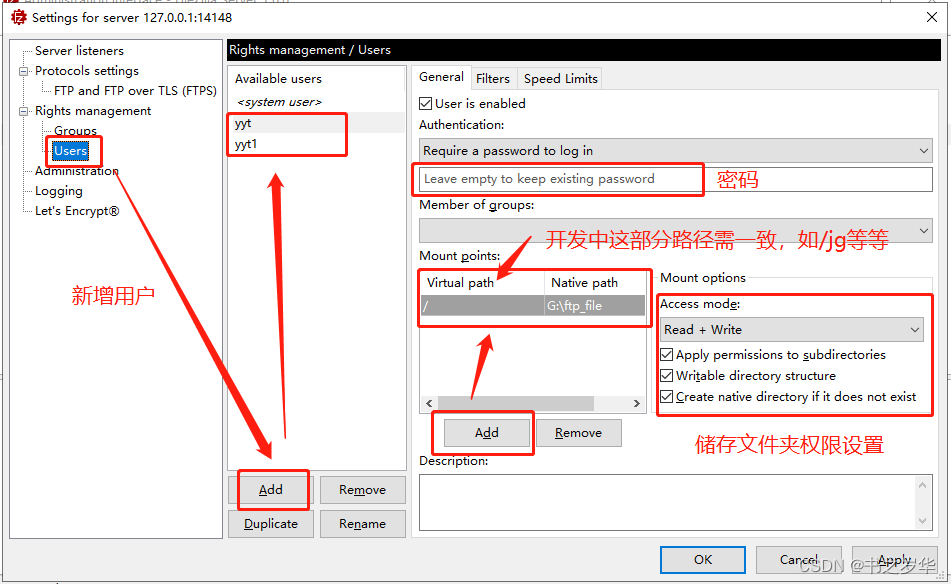Click the Duplicate user button

[x=271, y=524]
